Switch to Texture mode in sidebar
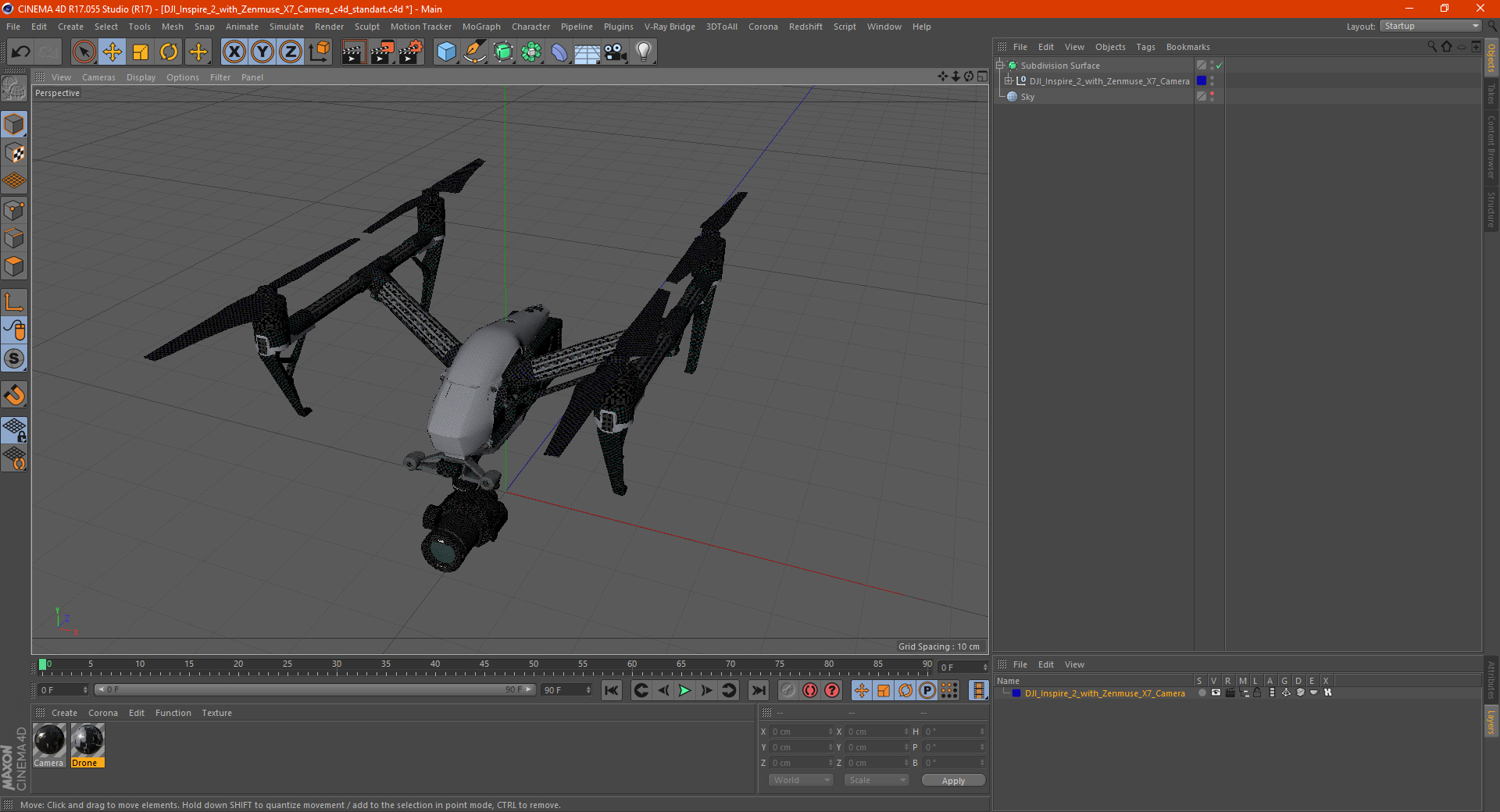The width and height of the screenshot is (1500, 812). [x=14, y=153]
